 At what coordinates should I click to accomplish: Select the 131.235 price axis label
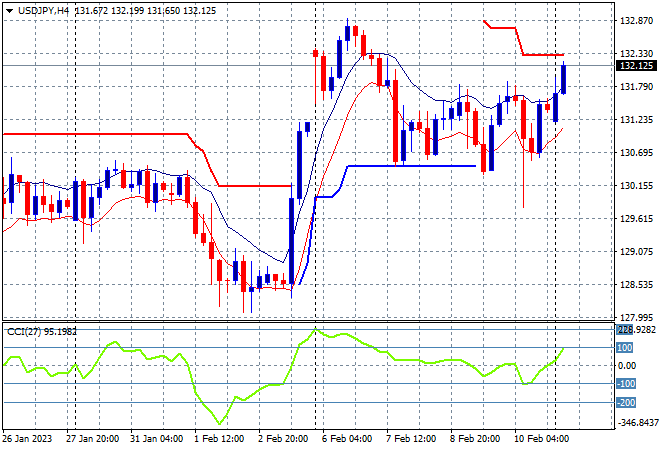click(636, 120)
